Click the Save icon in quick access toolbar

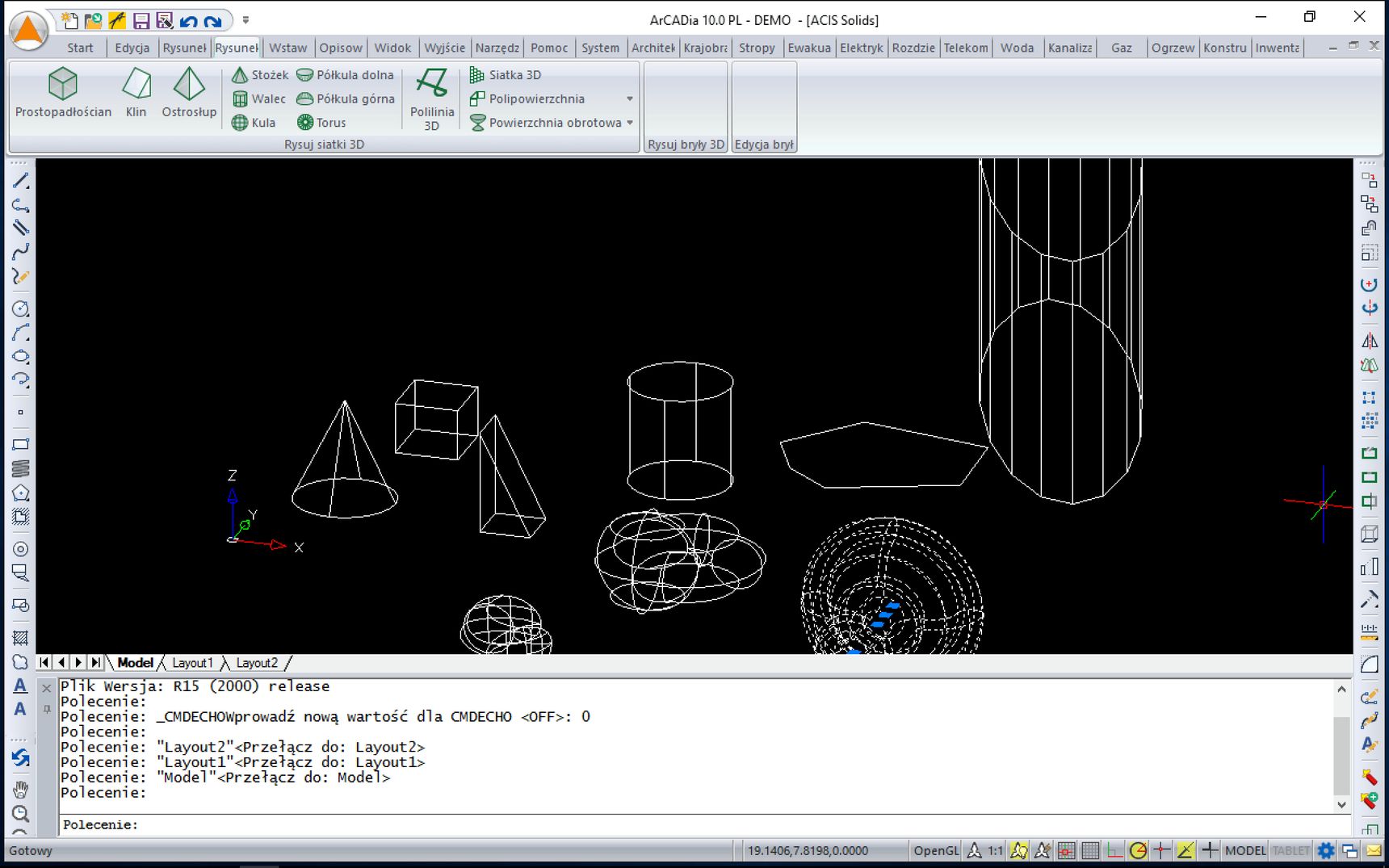141,20
